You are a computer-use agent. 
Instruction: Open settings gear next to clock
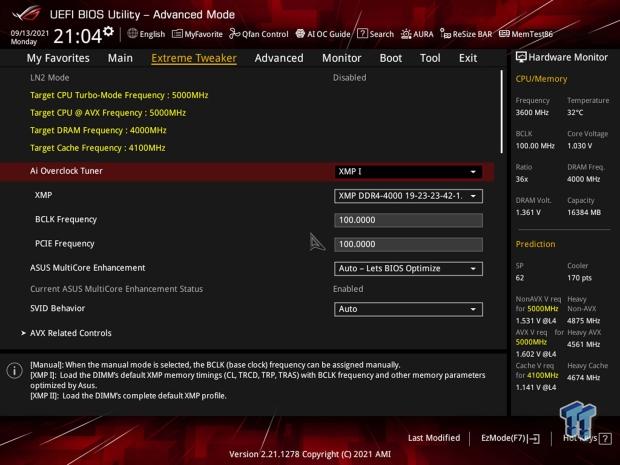point(108,31)
